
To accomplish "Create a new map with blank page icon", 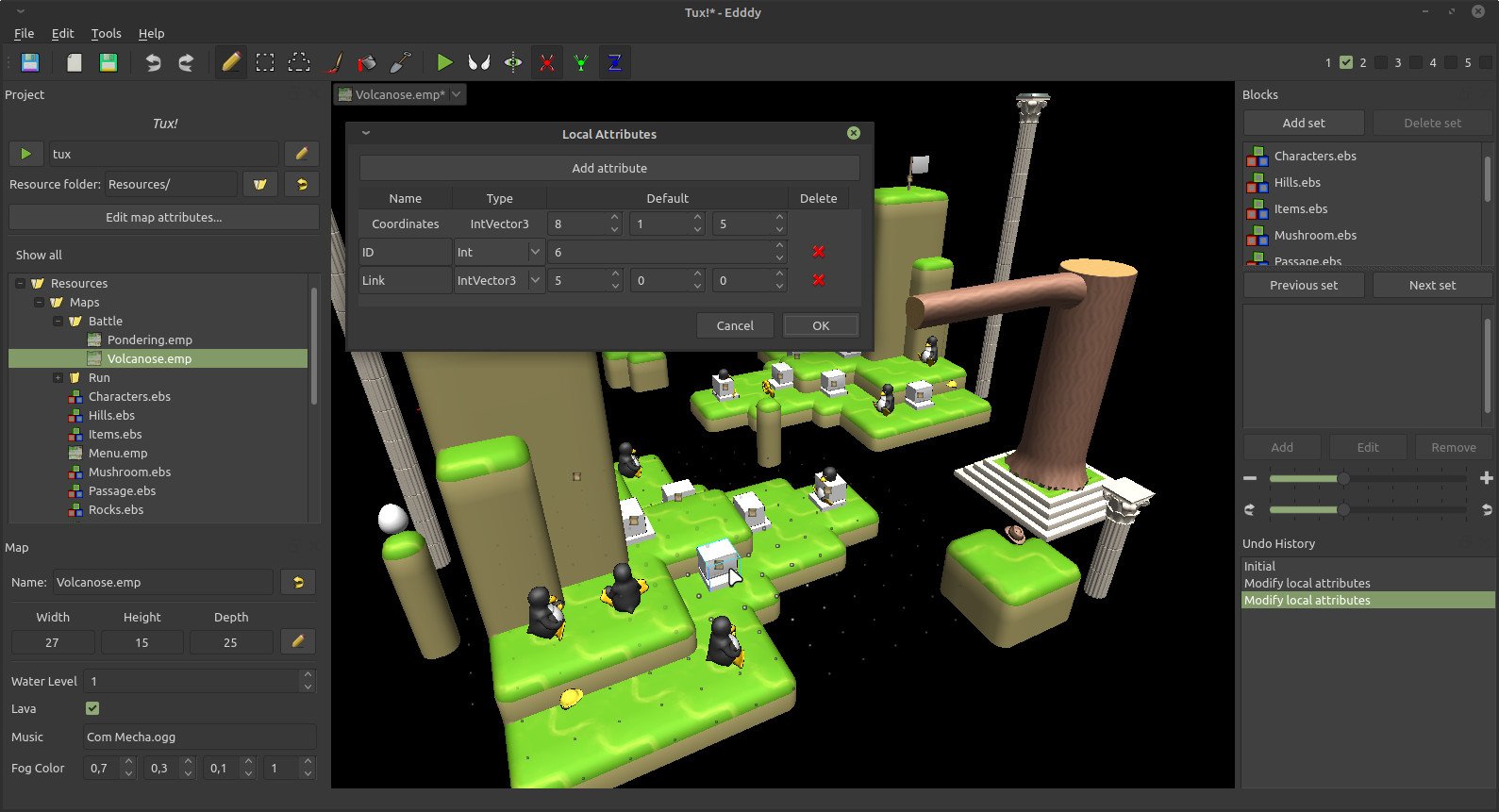I will [x=74, y=62].
